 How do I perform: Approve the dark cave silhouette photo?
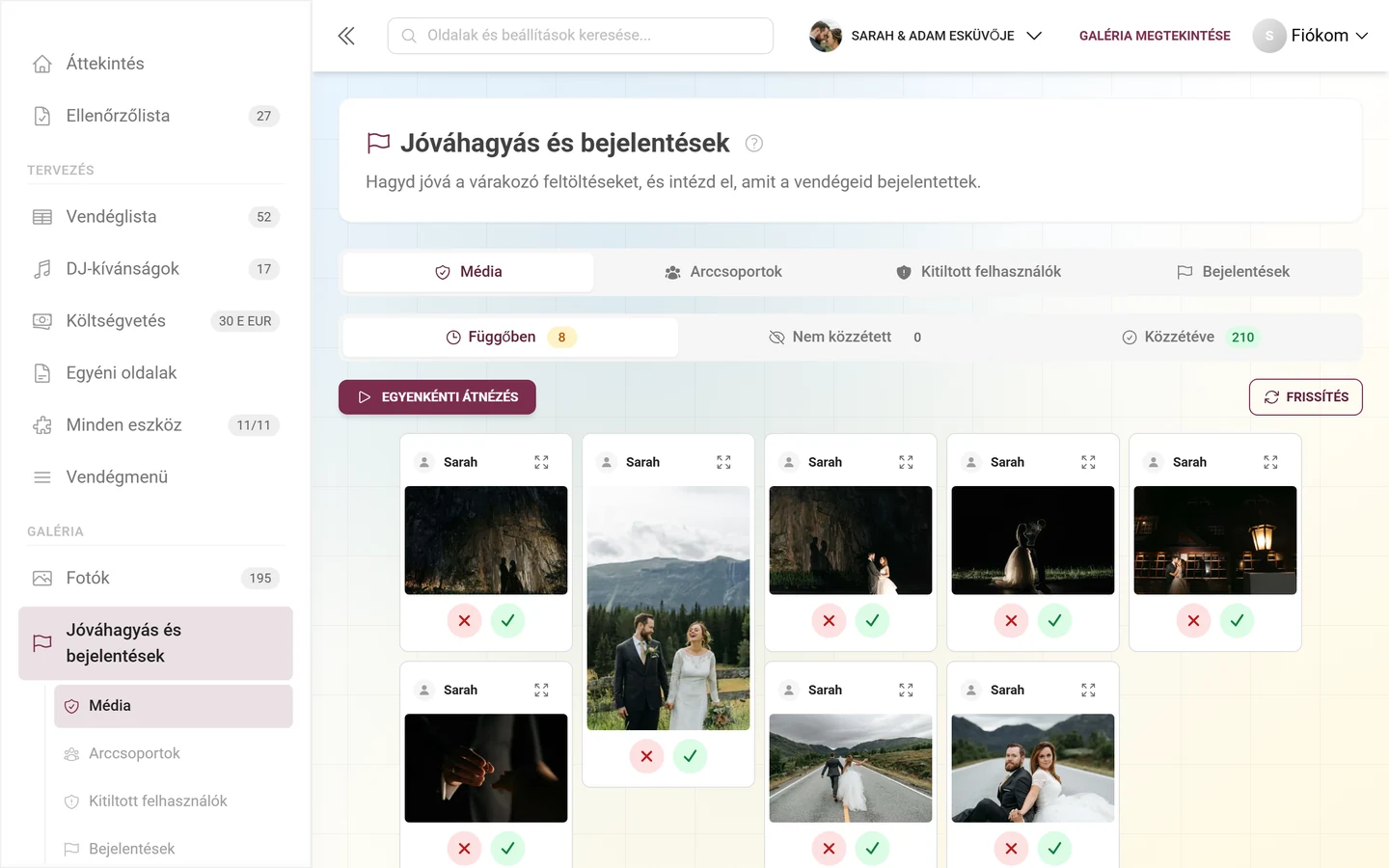point(507,621)
